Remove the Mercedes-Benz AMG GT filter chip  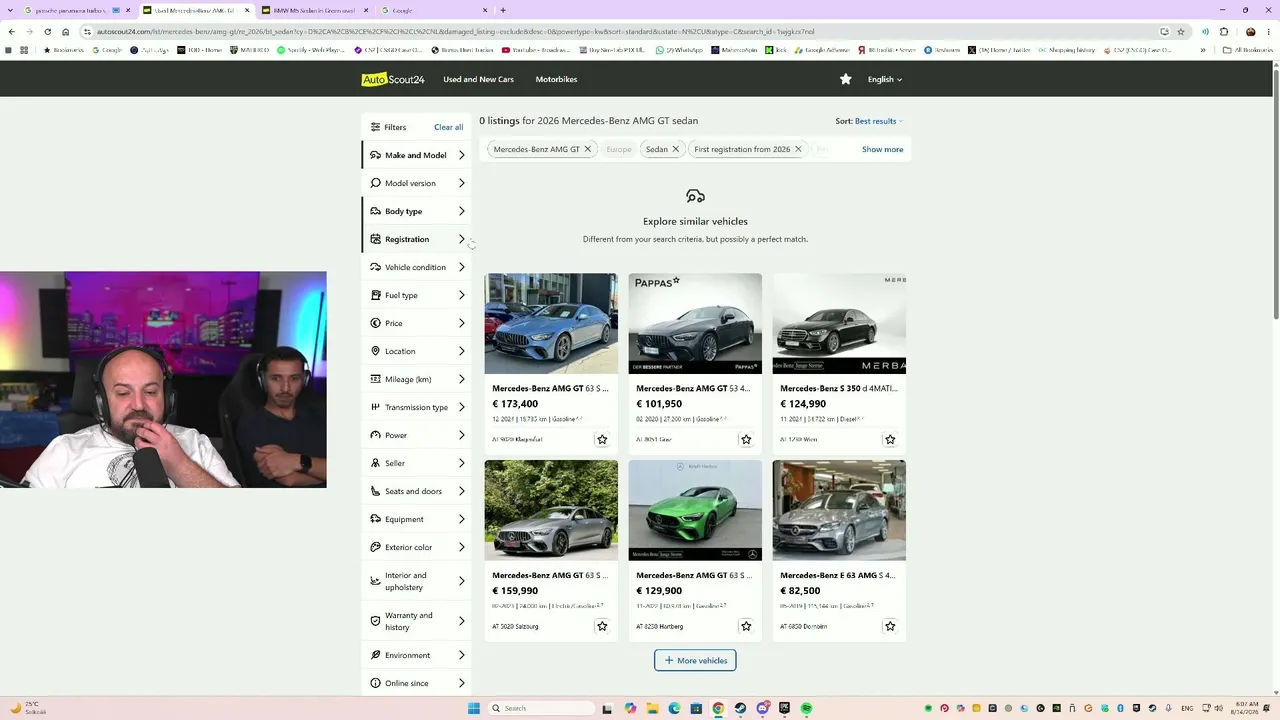click(x=588, y=149)
